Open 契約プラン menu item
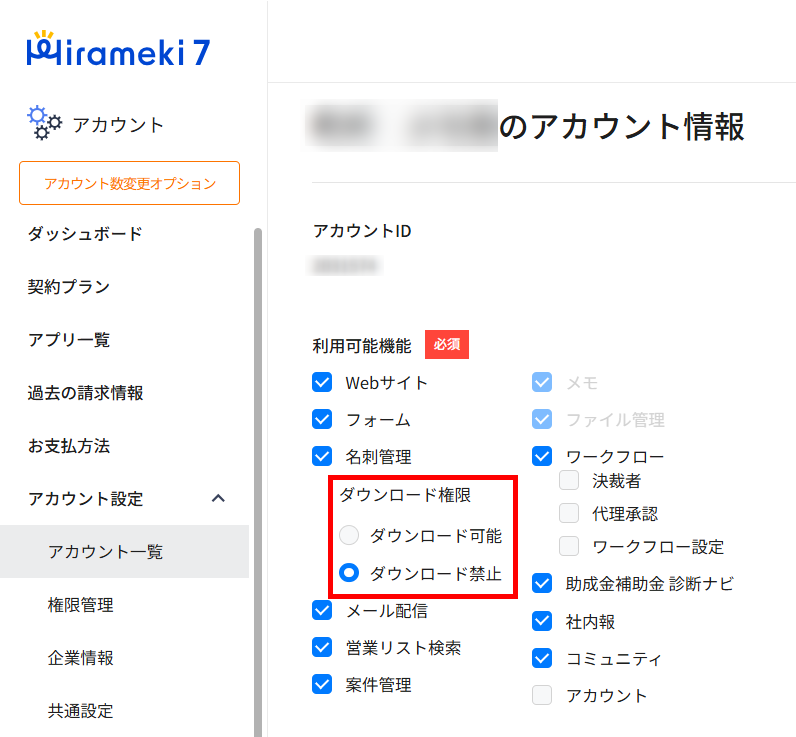This screenshot has width=796, height=737. click(x=69, y=287)
